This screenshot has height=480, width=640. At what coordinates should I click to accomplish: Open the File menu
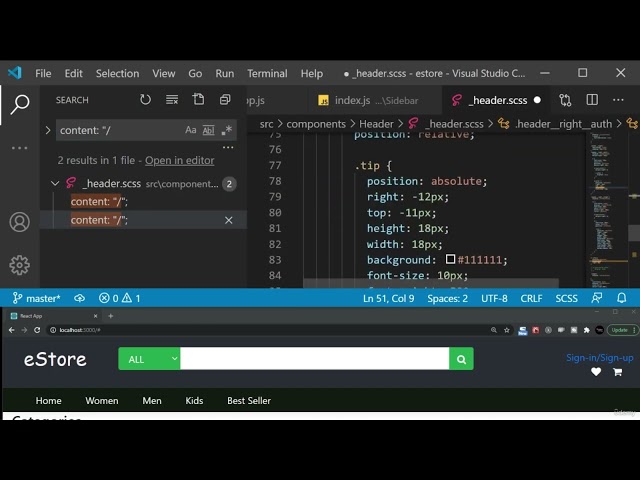coord(43,73)
